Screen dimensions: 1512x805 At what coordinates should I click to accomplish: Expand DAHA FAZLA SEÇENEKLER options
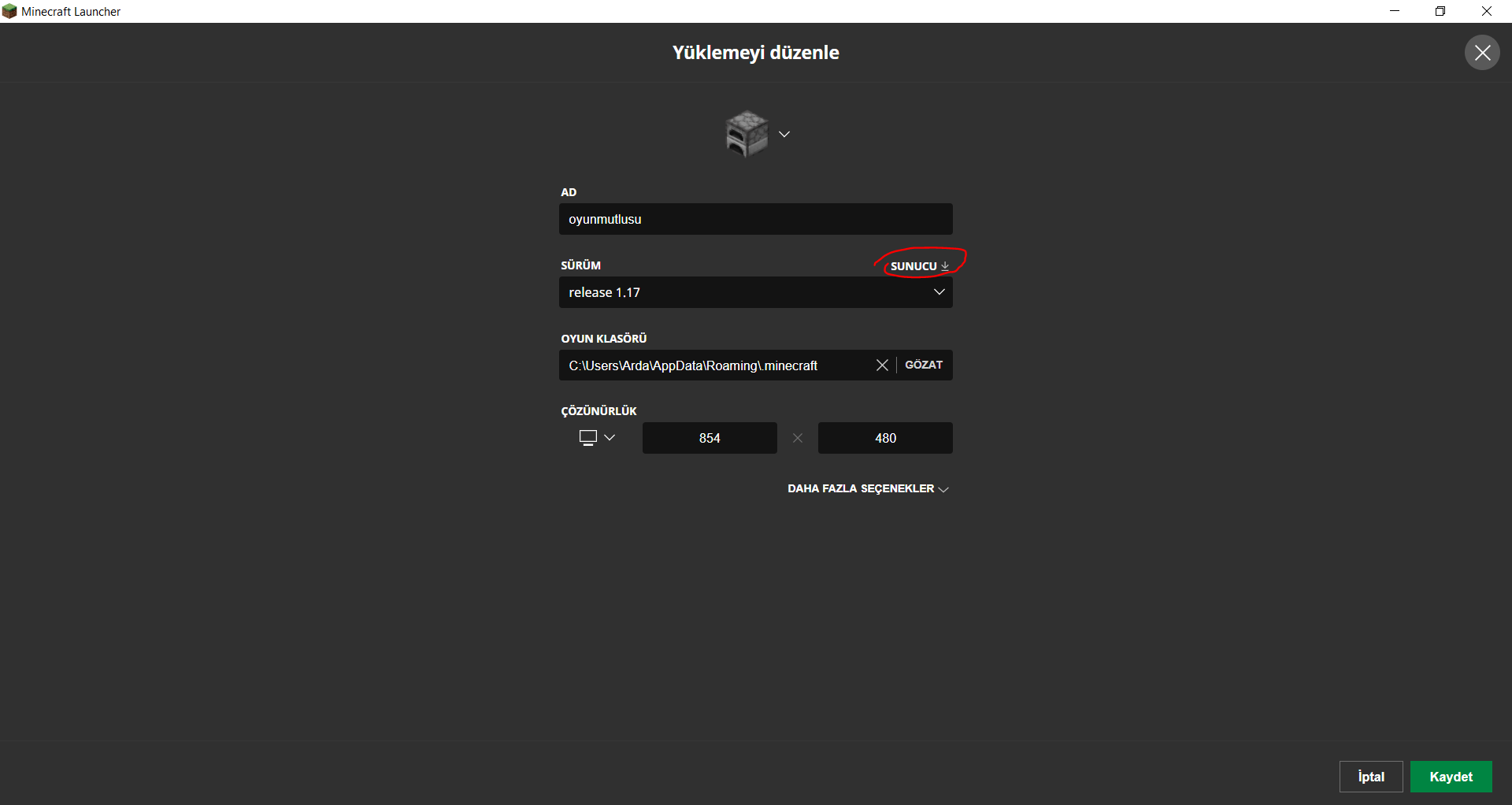(x=869, y=489)
